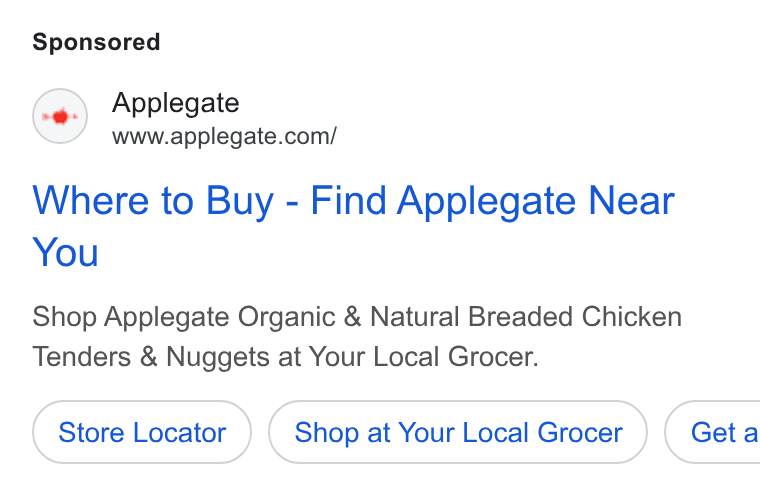Open the 'Where to Buy' ad headline
760x496 pixels.
click(353, 226)
